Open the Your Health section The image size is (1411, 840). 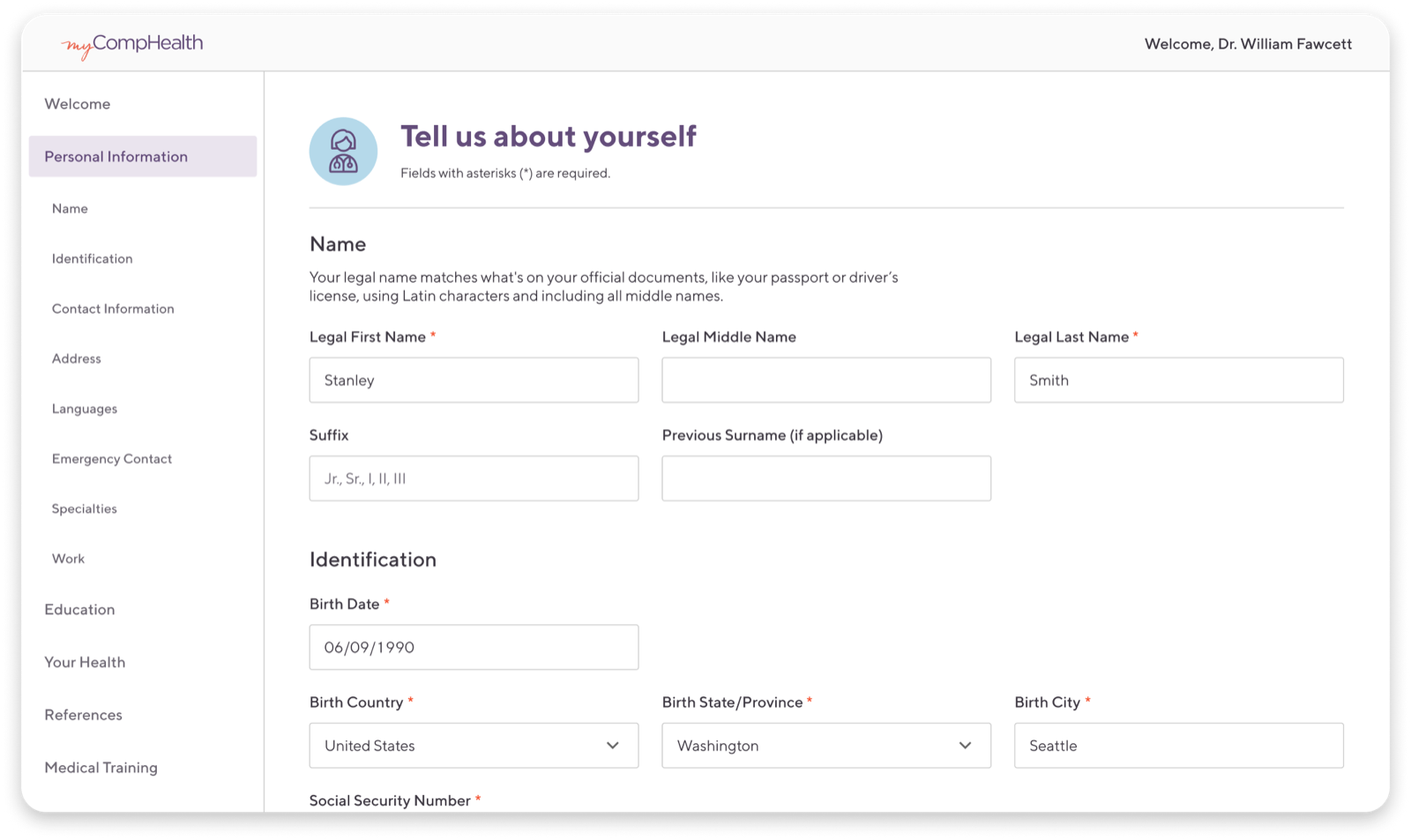85,662
